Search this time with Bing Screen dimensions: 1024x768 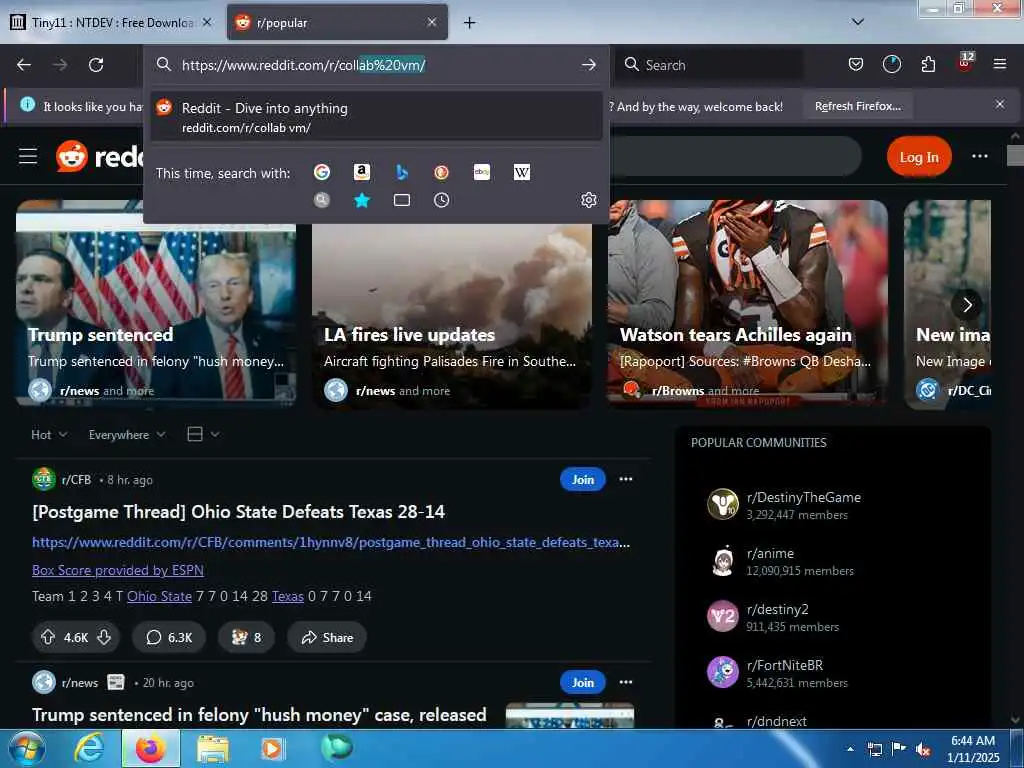point(402,172)
